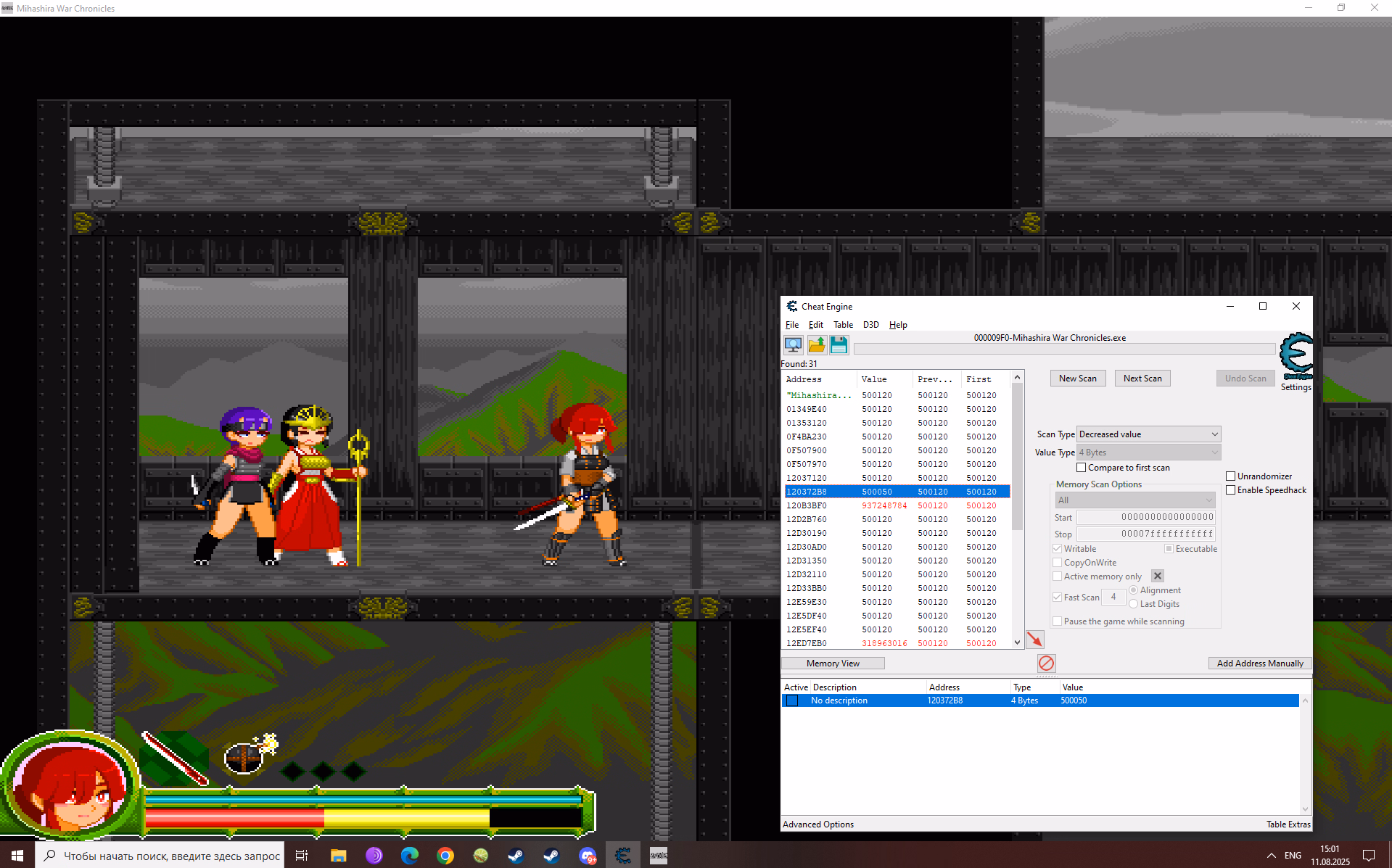Click the Load table folder icon
This screenshot has width=1392, height=868.
click(816, 345)
